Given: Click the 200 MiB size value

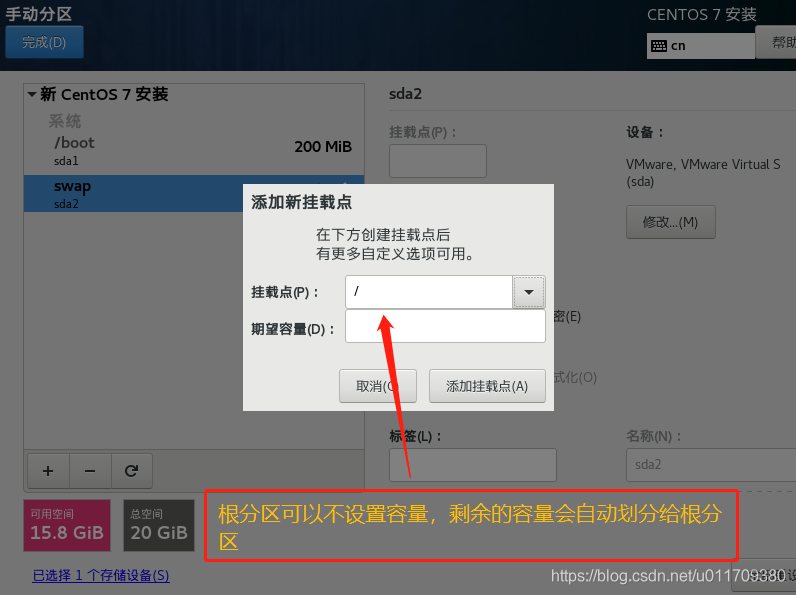Looking at the screenshot, I should point(323,147).
